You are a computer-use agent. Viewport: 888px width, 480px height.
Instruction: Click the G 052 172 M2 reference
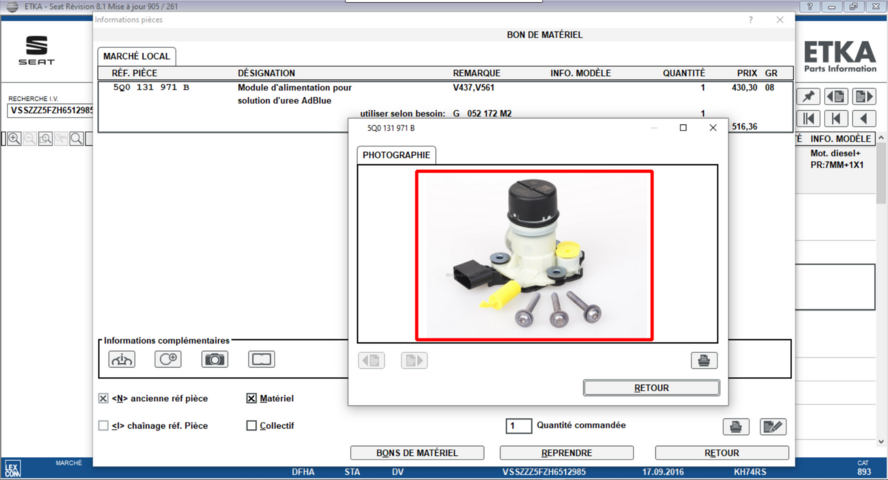[483, 114]
